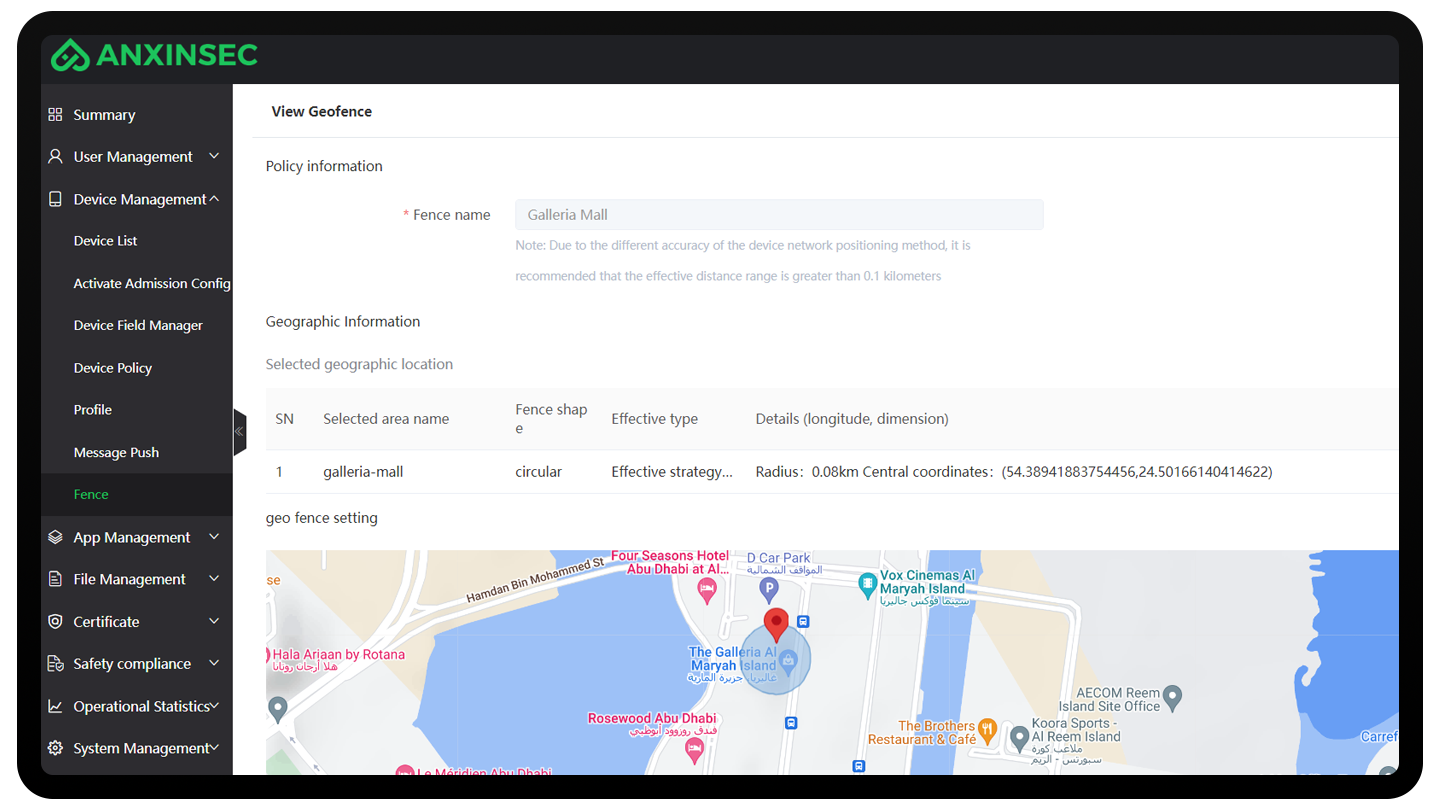Collapse the sidebar using the arrow handle
The image size is (1440, 810).
[x=239, y=432]
